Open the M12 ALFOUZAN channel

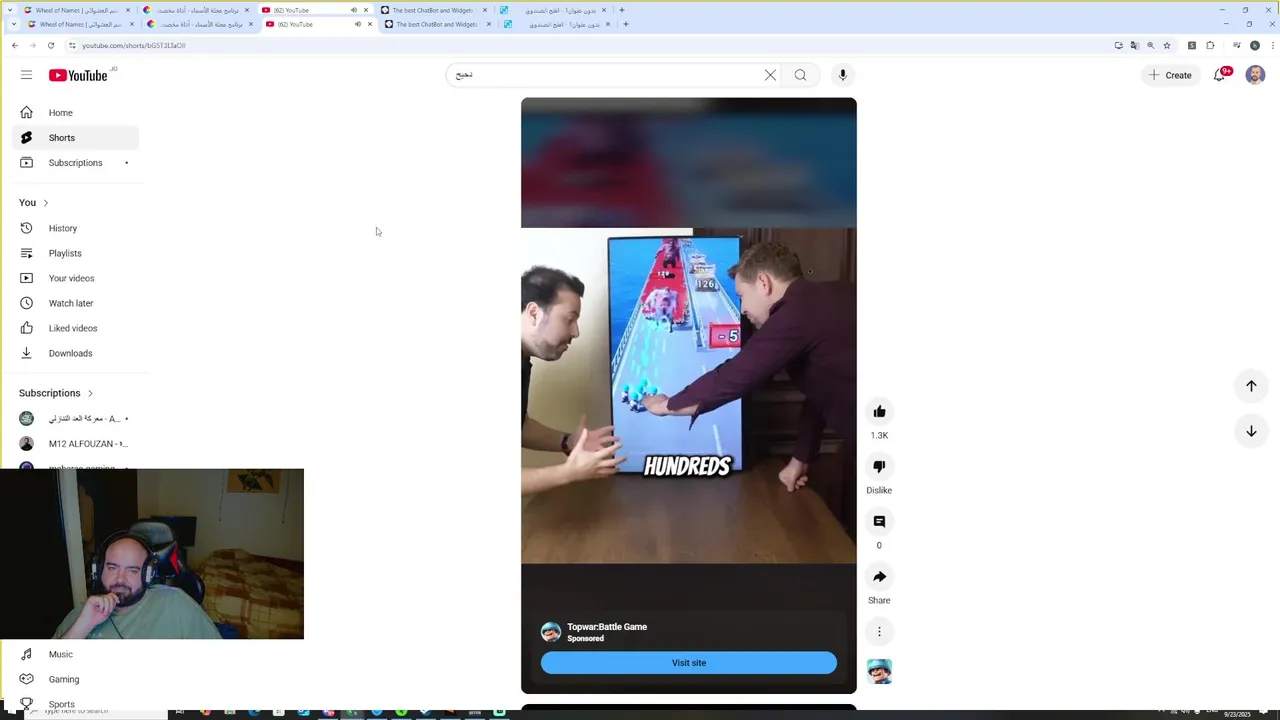pos(75,444)
